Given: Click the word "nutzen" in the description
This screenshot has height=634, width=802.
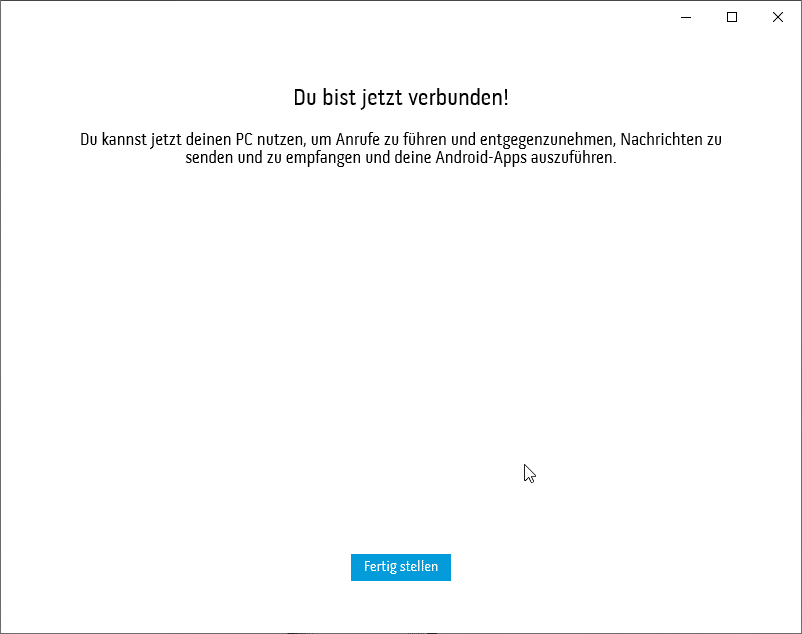Looking at the screenshot, I should pos(285,139).
